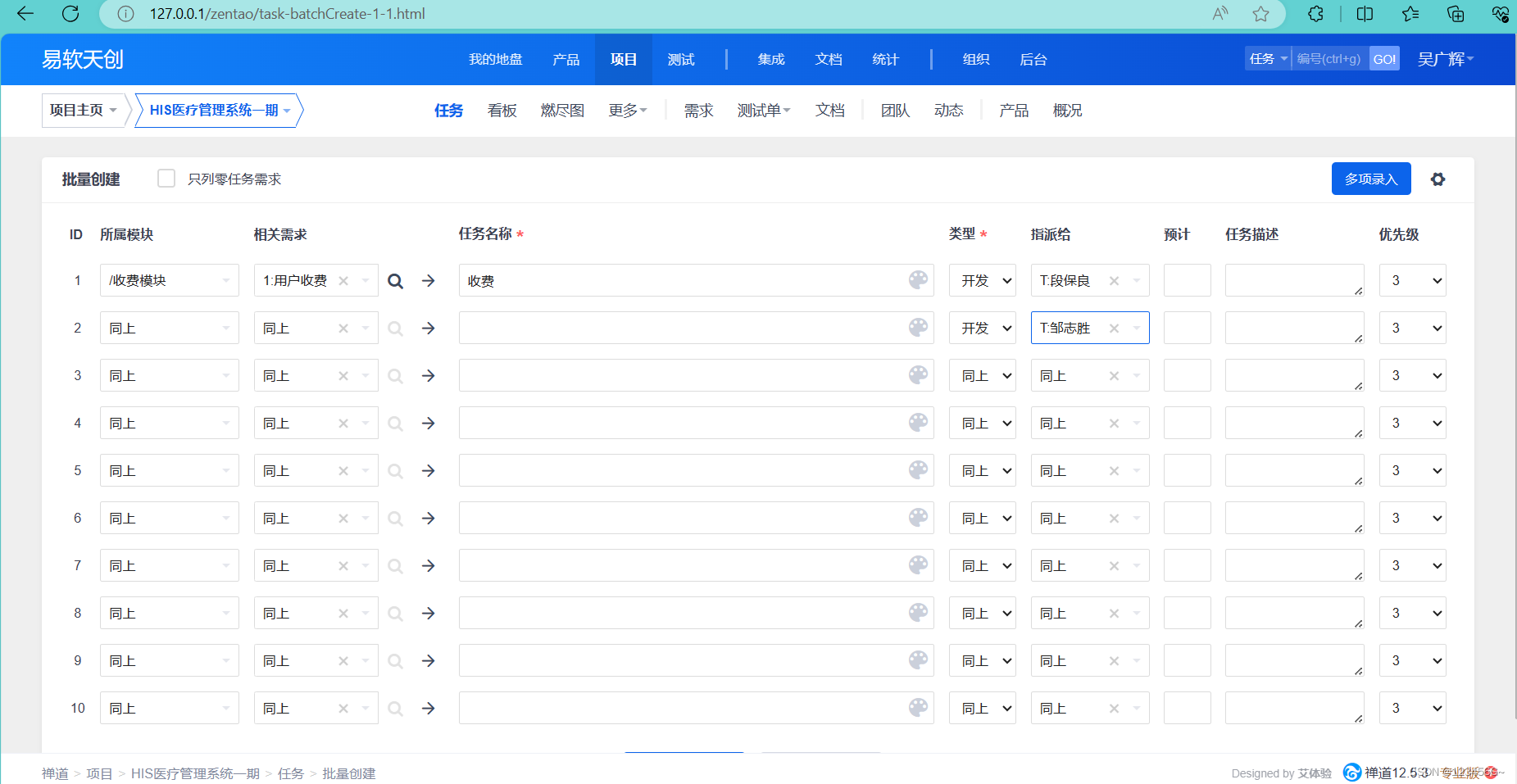The width and height of the screenshot is (1517, 784).
Task: Open type dropdown in row 5
Action: coord(982,471)
